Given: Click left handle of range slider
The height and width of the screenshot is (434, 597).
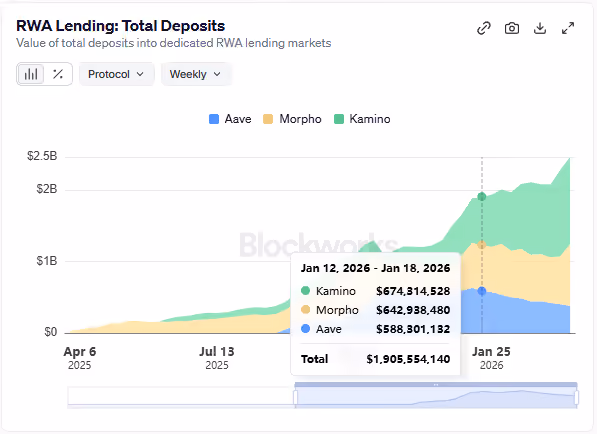Looking at the screenshot, I should click(x=295, y=397).
